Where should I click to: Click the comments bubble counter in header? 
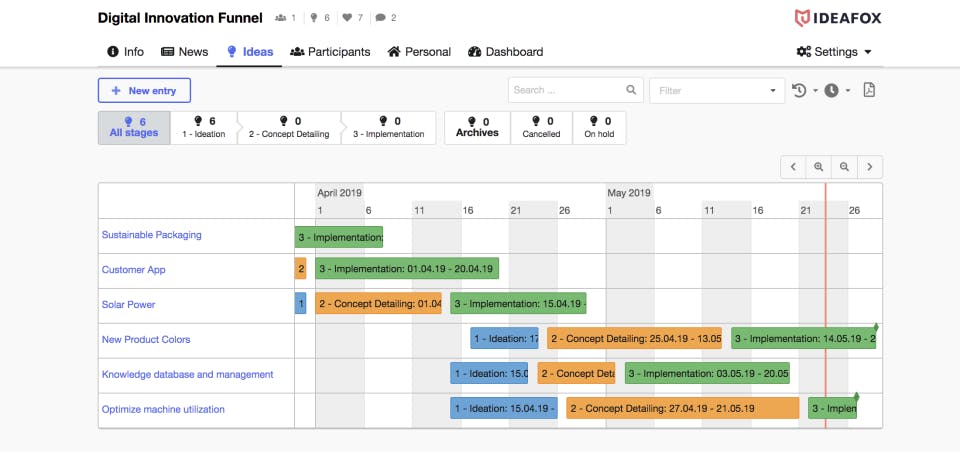point(386,18)
